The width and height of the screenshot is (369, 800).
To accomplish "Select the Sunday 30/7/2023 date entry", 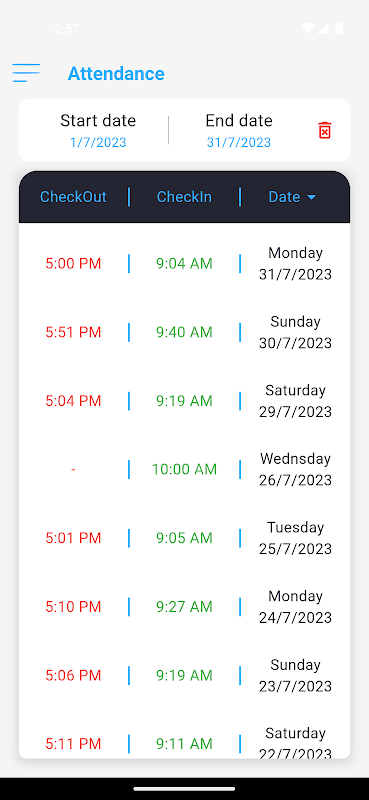I will tap(295, 332).
